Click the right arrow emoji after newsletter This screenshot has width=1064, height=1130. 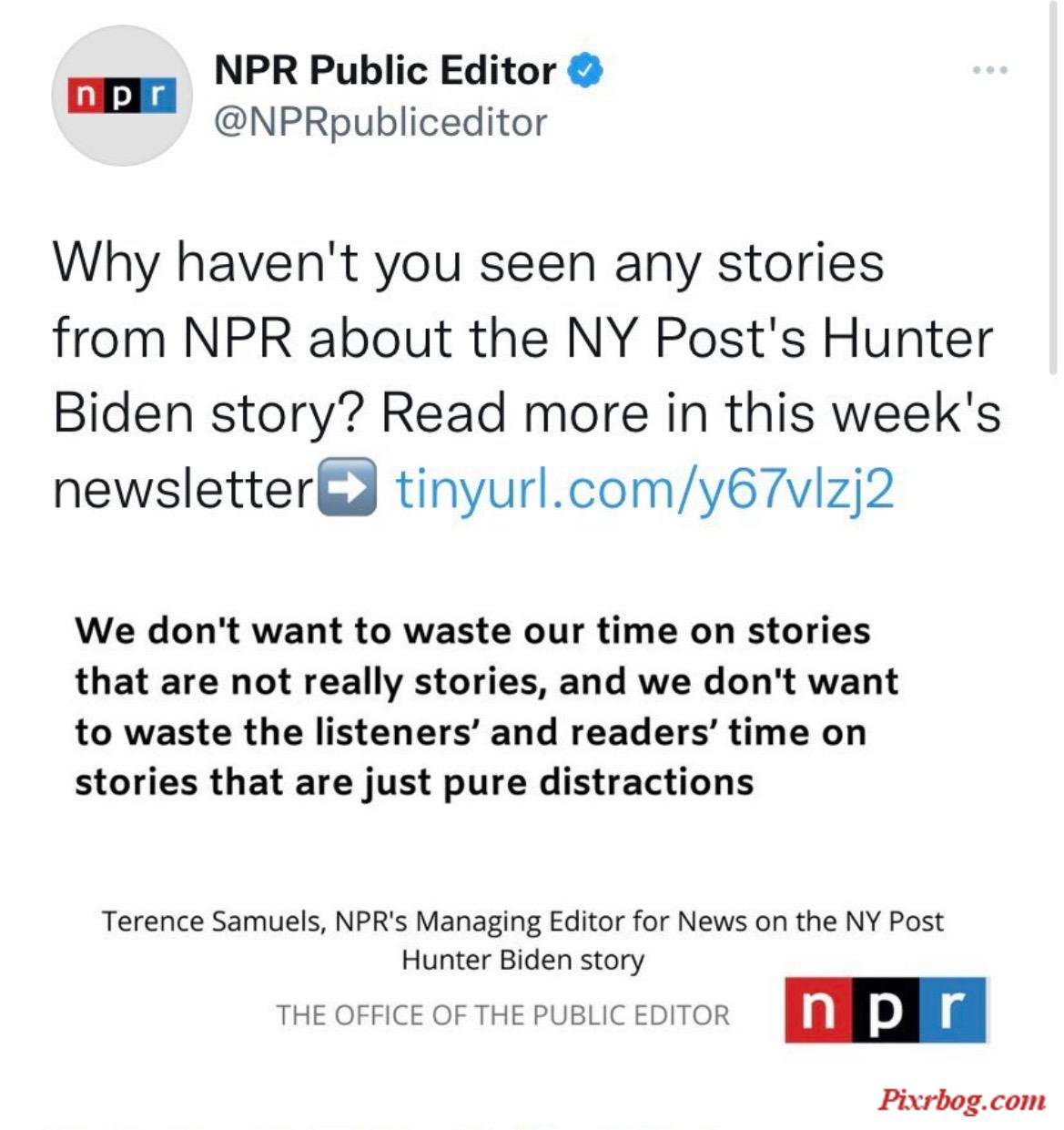click(x=347, y=487)
